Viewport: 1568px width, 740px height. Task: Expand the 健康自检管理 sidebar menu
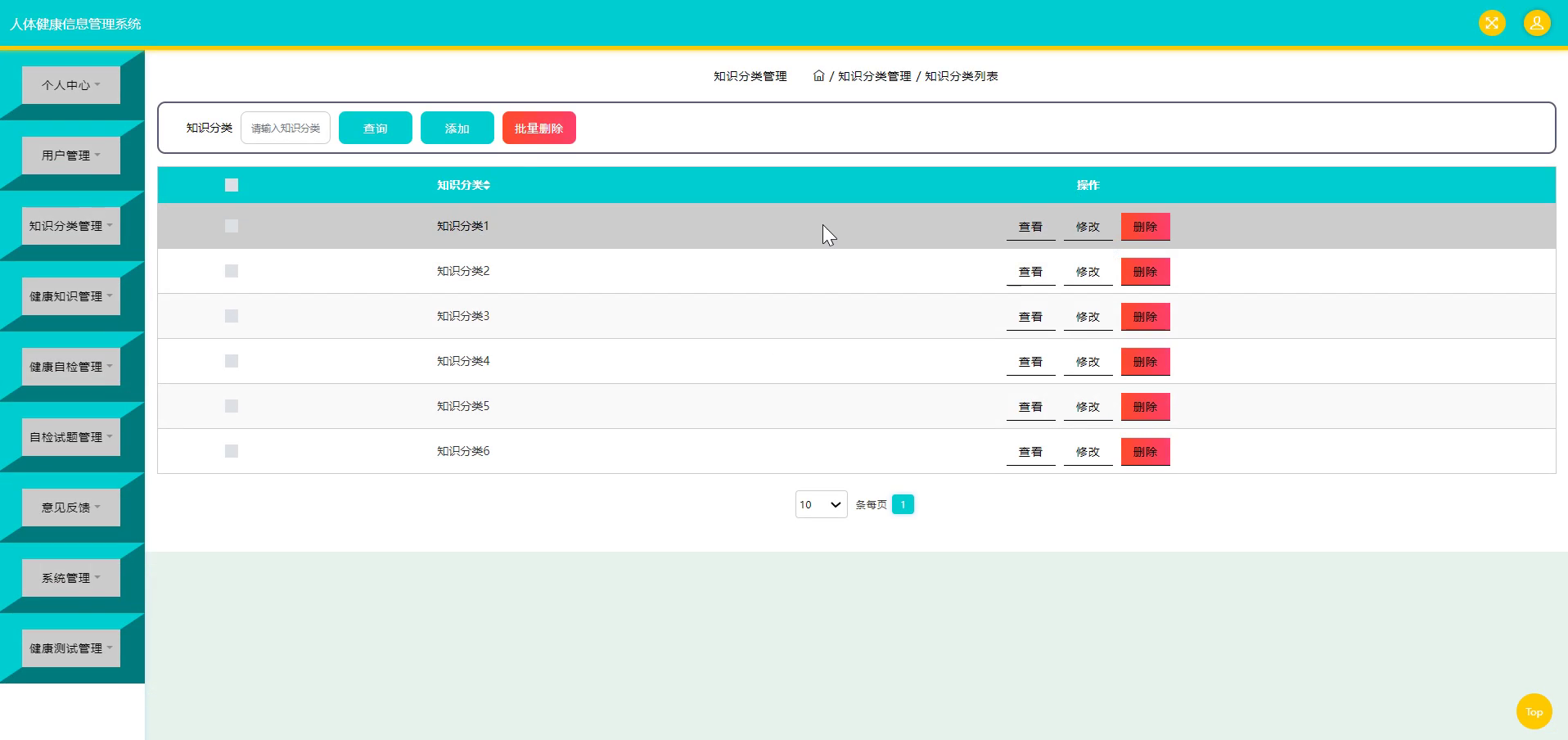tap(71, 367)
